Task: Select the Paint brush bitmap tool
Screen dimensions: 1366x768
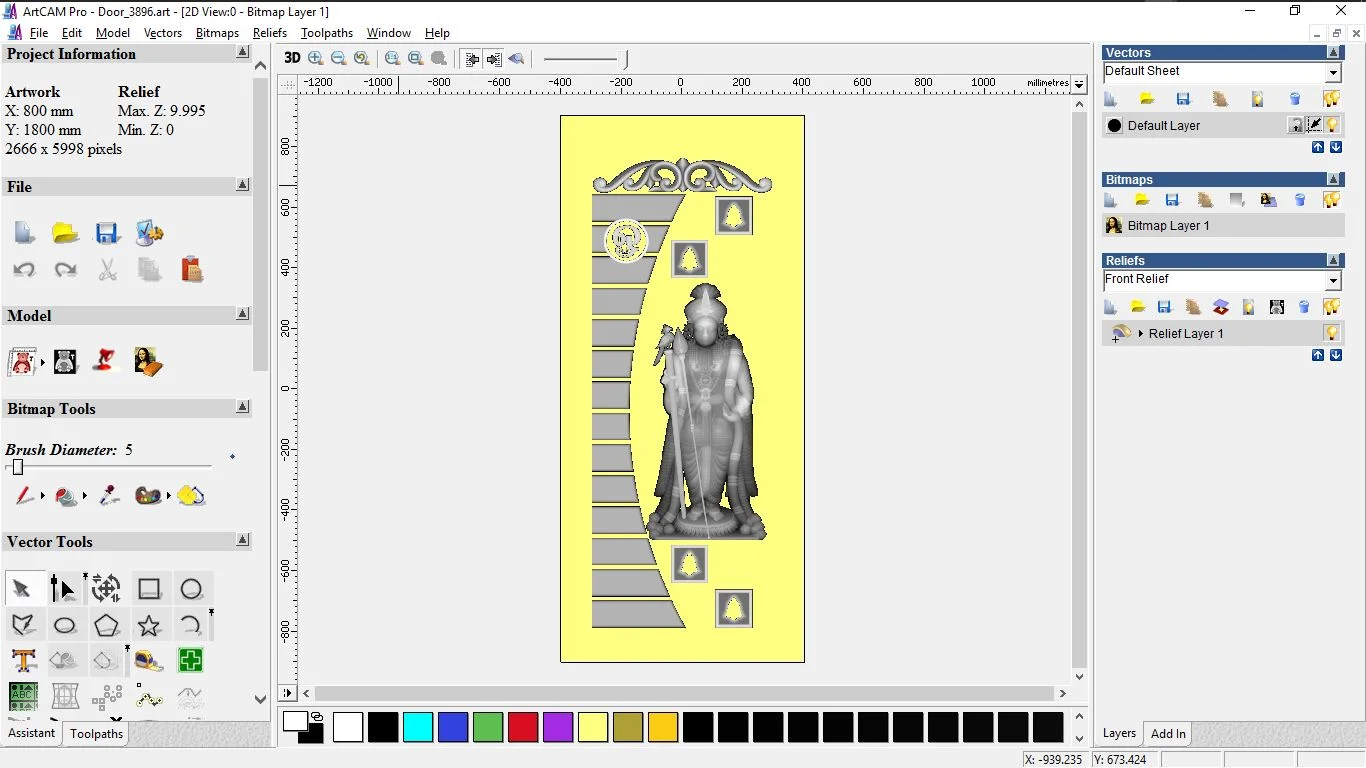Action: point(24,495)
